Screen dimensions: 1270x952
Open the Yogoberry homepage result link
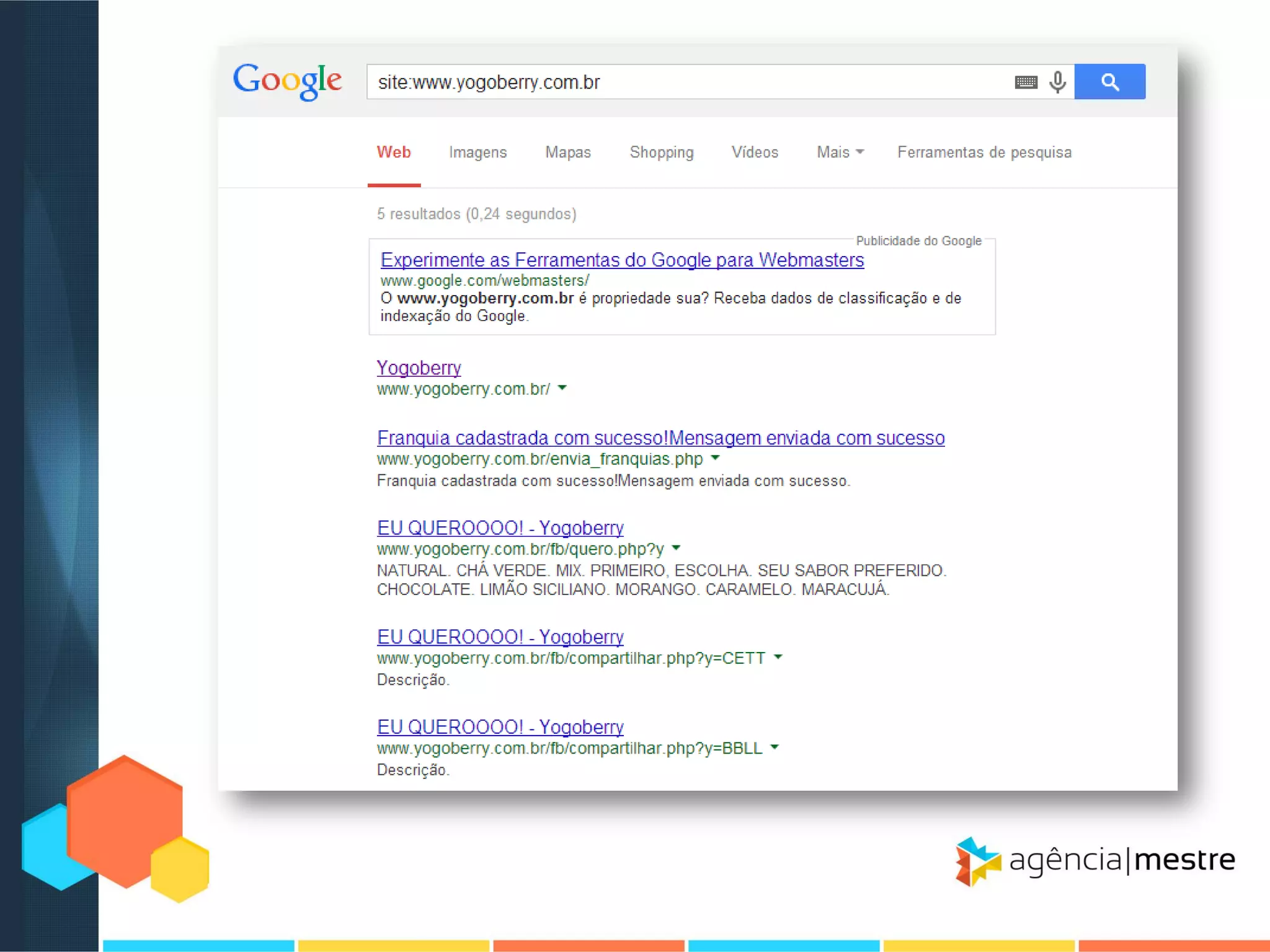(419, 368)
